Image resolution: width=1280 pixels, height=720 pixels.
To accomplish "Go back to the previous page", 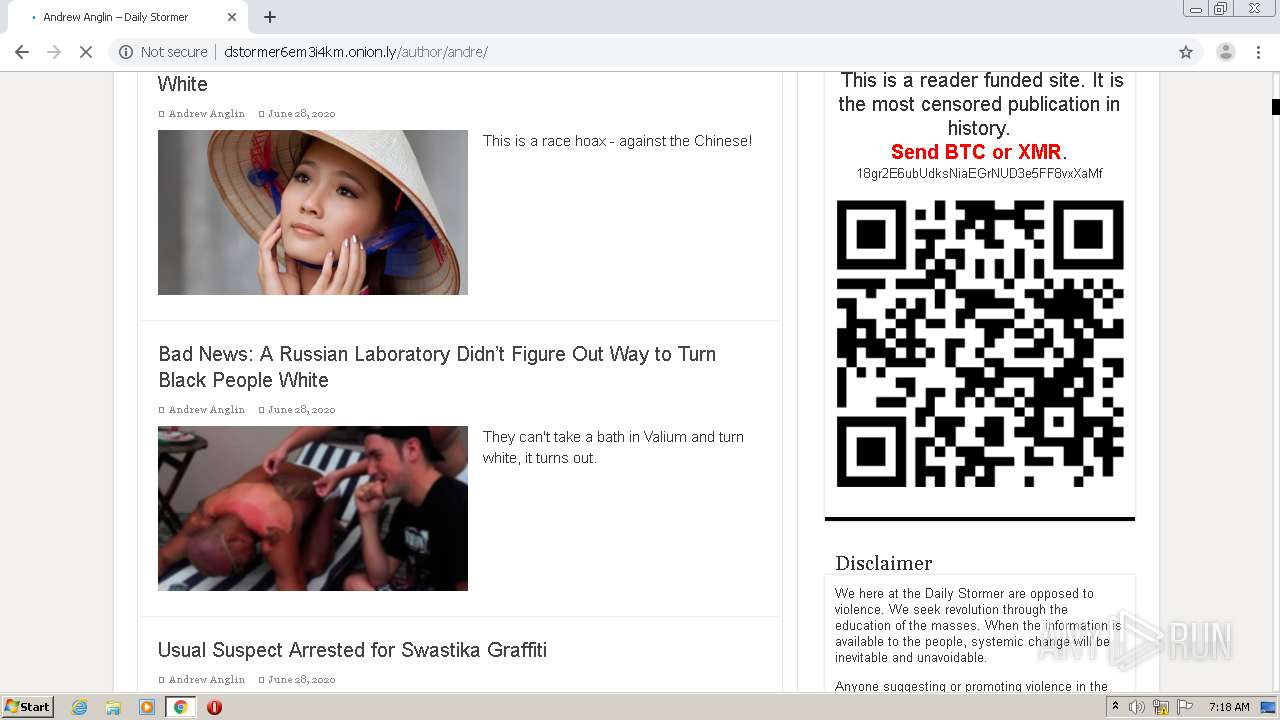I will click(22, 52).
